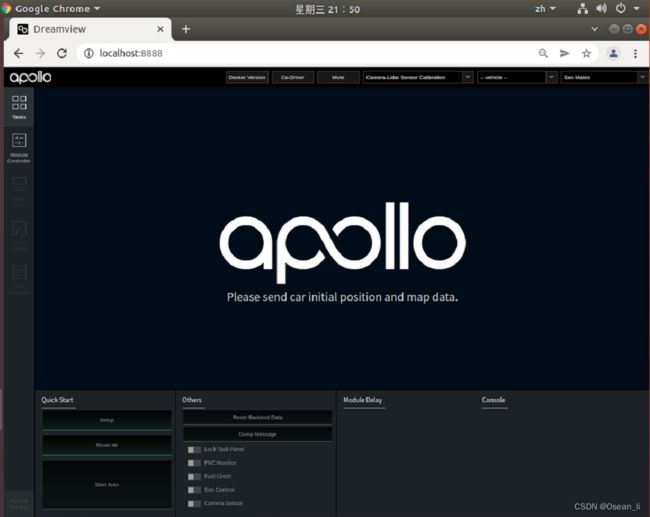Open the system volume icon

[601, 8]
